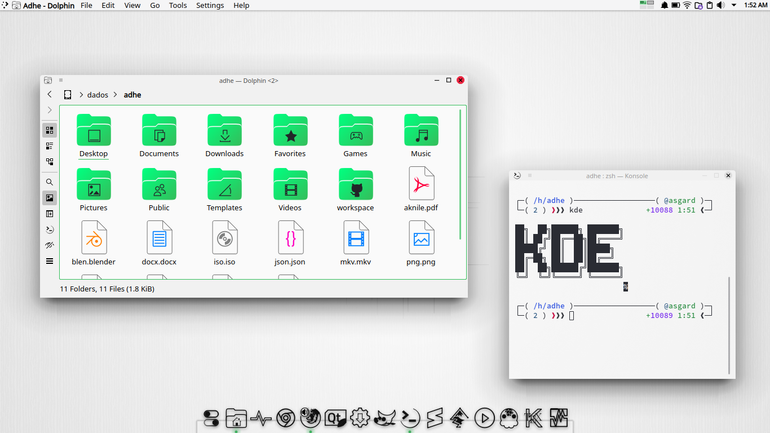The width and height of the screenshot is (770, 433).
Task: Navigate to dados in the breadcrumb
Action: [x=97, y=95]
